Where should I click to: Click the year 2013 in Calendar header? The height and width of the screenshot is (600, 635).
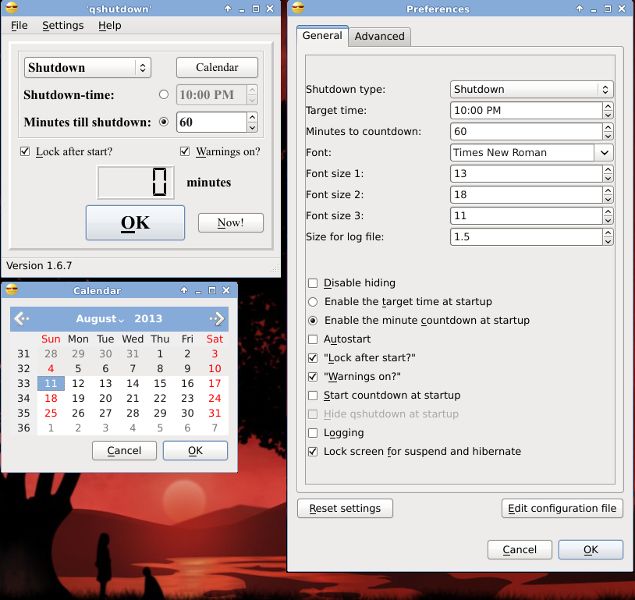pos(148,319)
